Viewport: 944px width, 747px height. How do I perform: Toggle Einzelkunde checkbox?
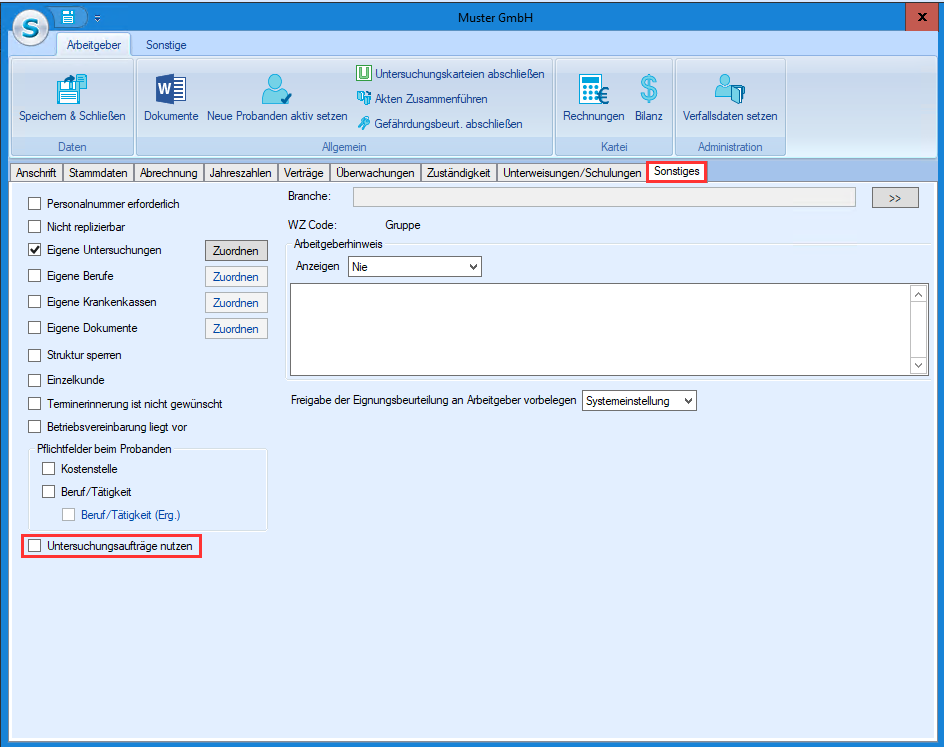(34, 380)
